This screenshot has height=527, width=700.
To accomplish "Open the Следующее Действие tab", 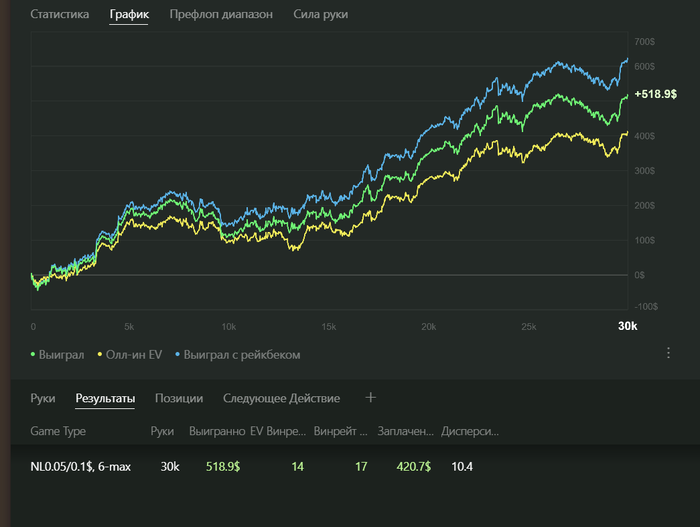I will [x=281, y=398].
